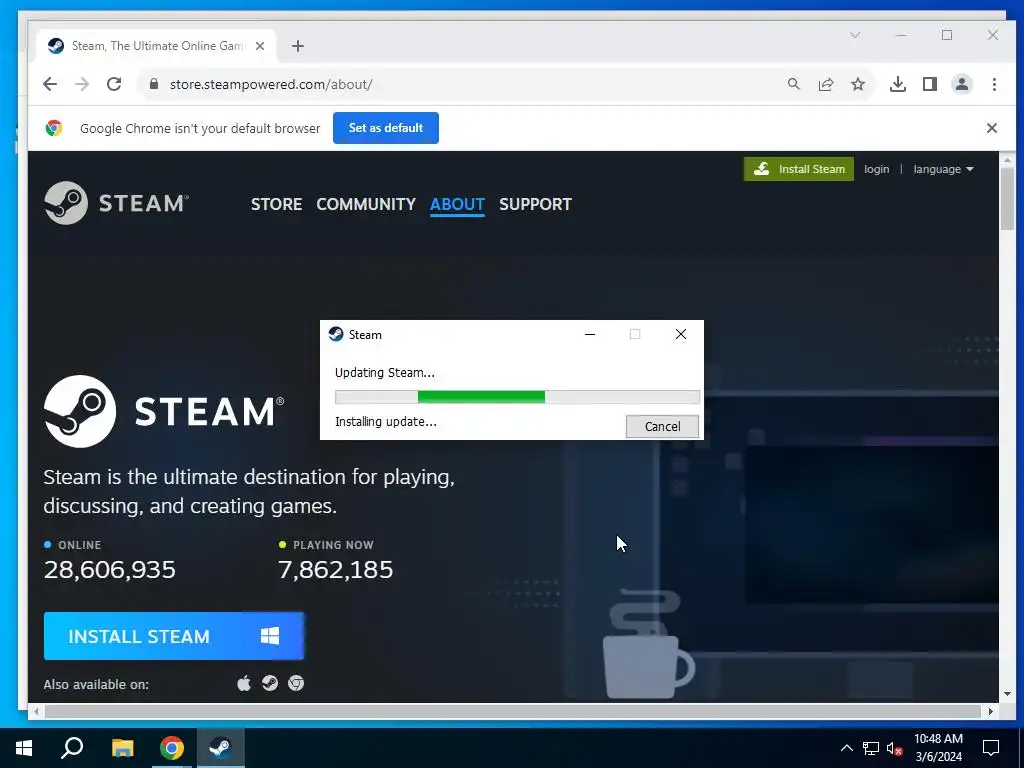Viewport: 1024px width, 768px height.
Task: Open Chrome downloads icon
Action: tap(898, 84)
